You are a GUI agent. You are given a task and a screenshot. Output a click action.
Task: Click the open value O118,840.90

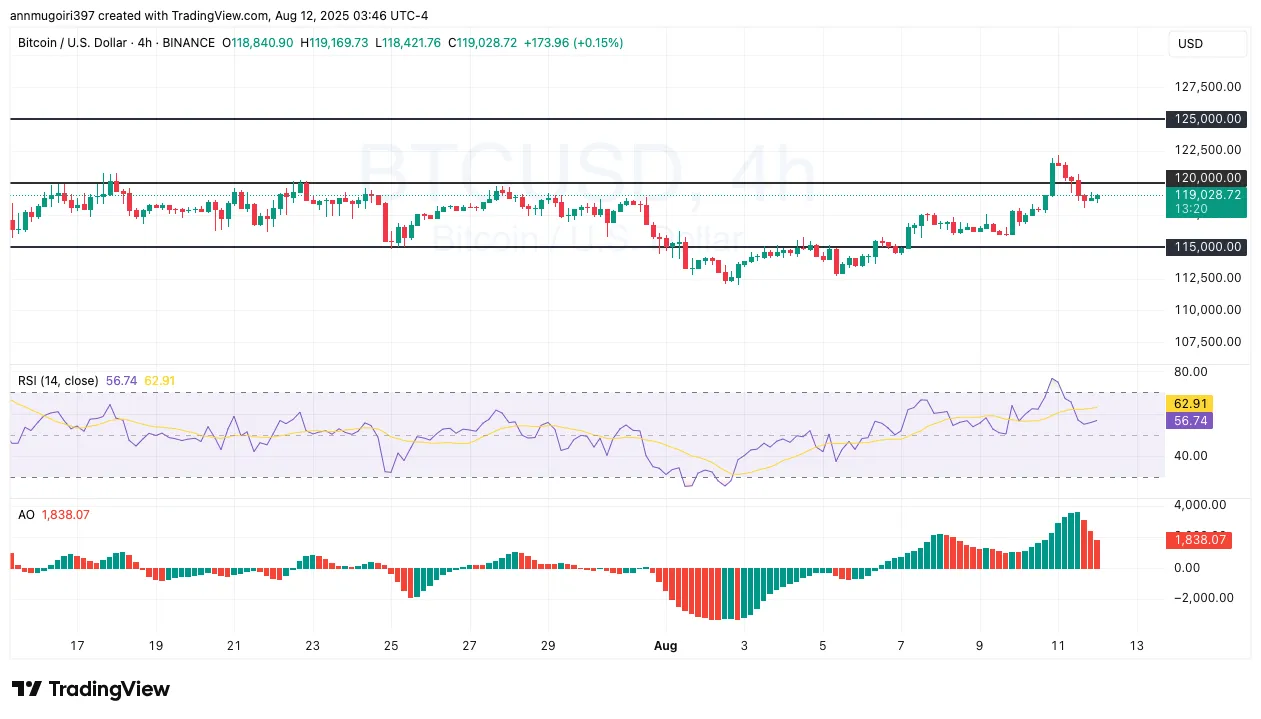[258, 43]
